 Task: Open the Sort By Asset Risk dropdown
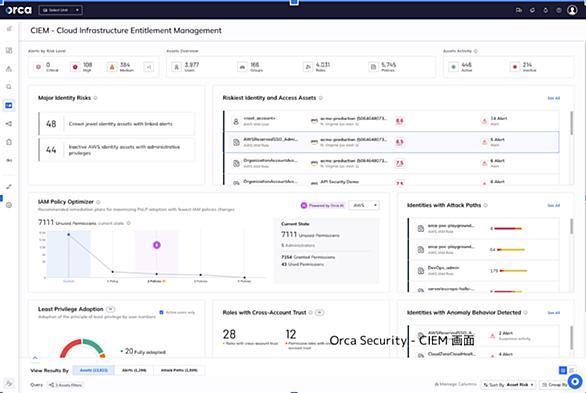pos(508,384)
